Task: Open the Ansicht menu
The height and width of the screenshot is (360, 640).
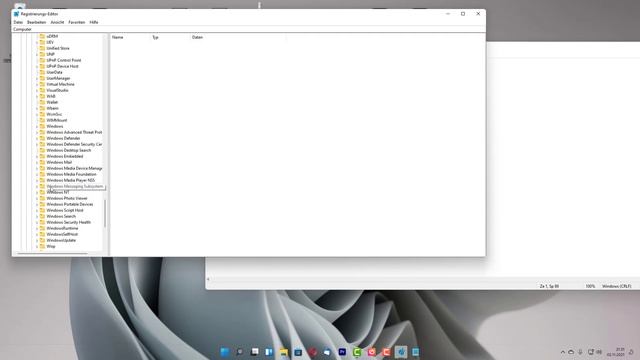Action: 57,22
